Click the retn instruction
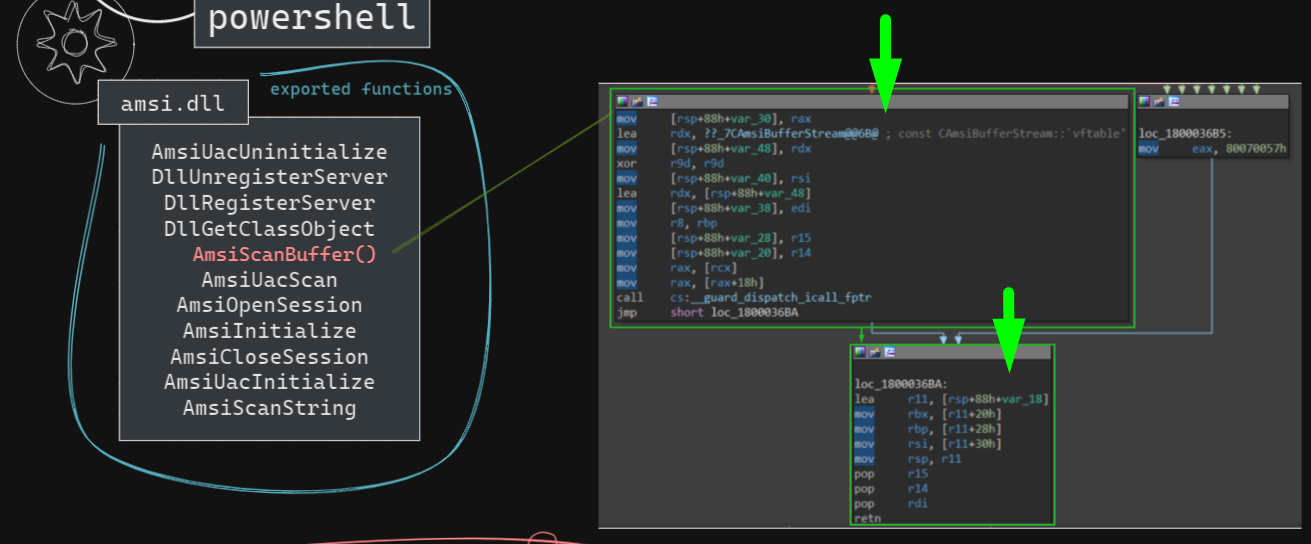 pos(868,518)
